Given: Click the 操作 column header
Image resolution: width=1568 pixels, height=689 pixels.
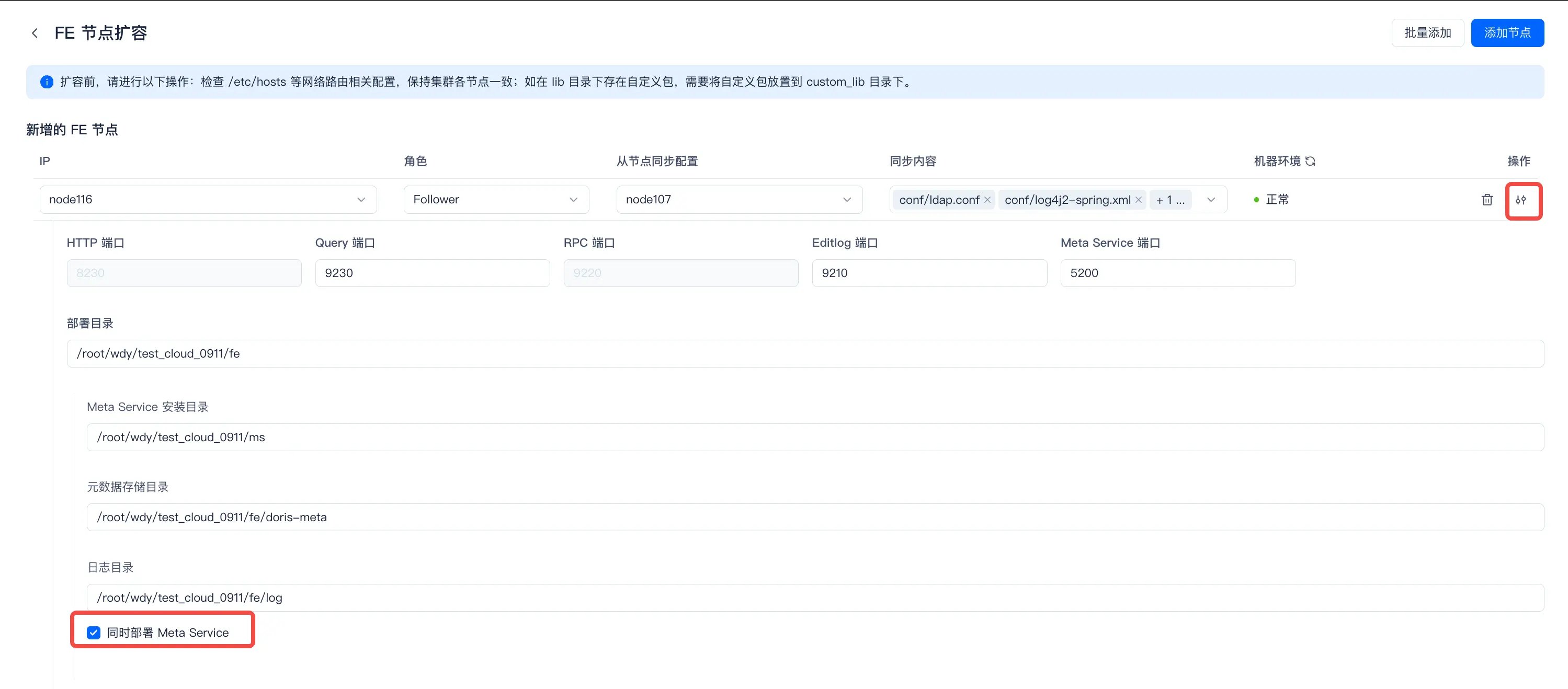Looking at the screenshot, I should tap(1519, 162).
